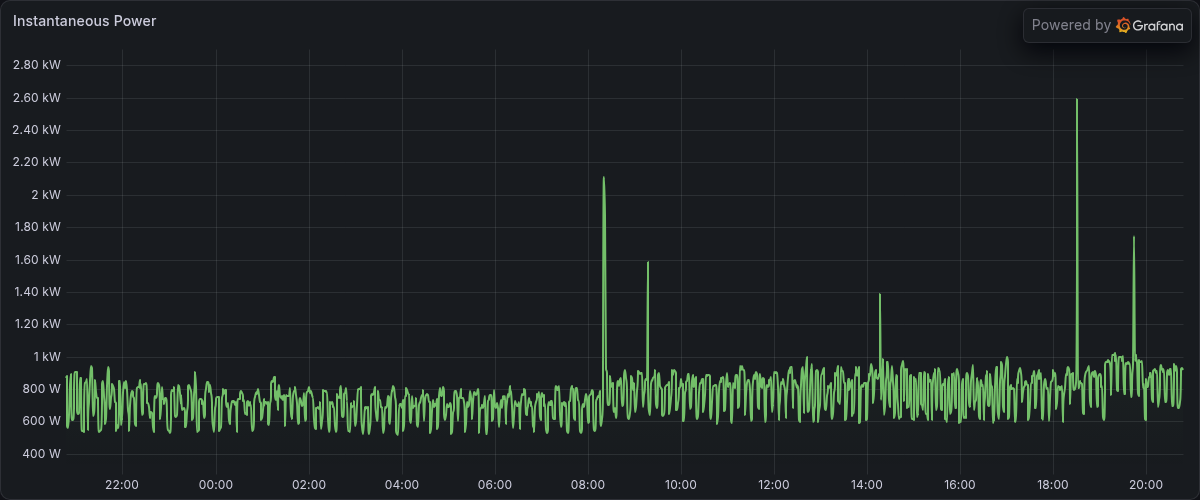Click the Grafana logo icon

1123,25
